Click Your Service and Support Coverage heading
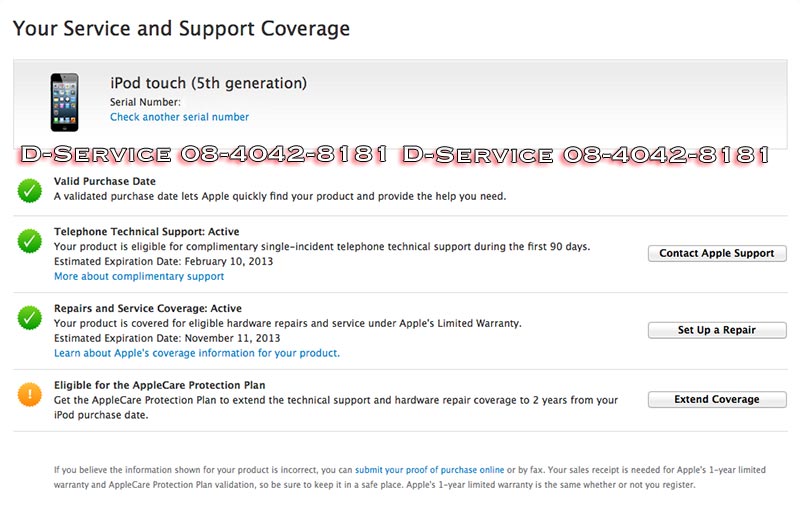This screenshot has height=506, width=800. [181, 28]
